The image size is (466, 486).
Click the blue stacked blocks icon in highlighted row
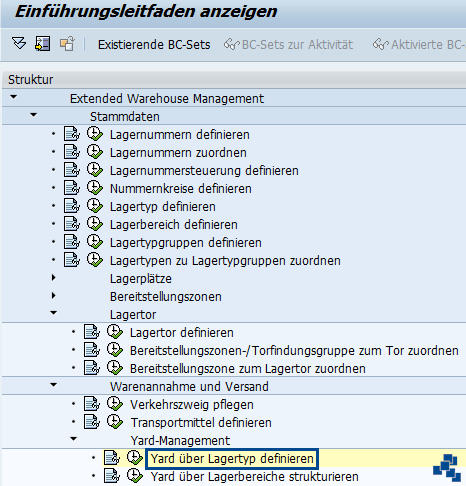click(x=447, y=467)
